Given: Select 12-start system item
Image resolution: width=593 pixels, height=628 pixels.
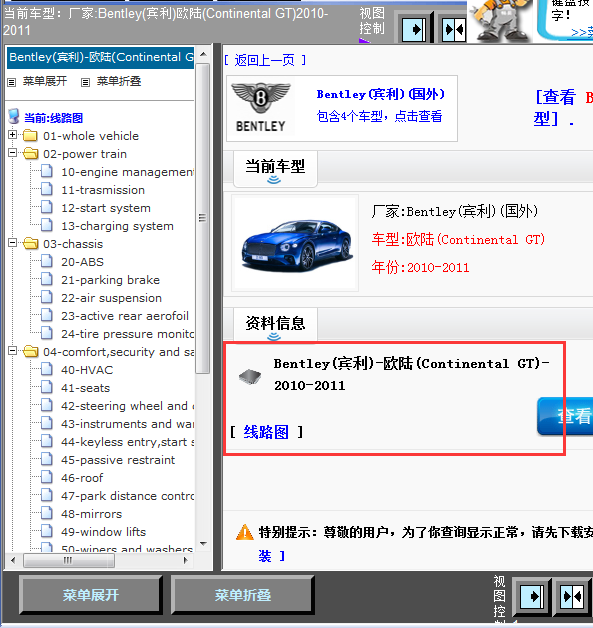Looking at the screenshot, I should point(106,208).
